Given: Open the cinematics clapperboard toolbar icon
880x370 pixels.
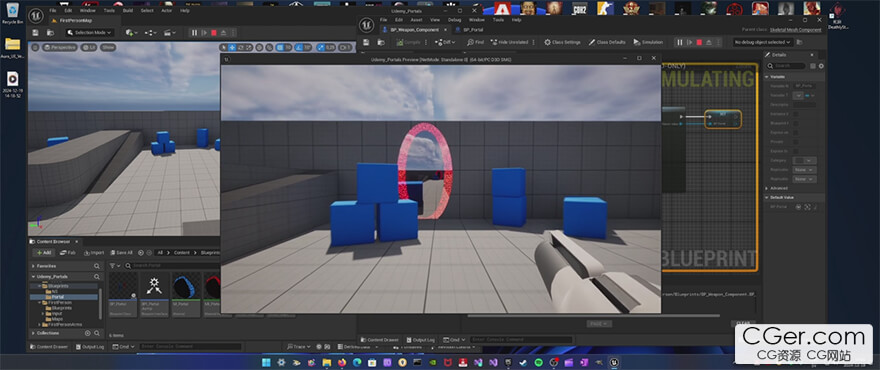Looking at the screenshot, I should click(170, 33).
